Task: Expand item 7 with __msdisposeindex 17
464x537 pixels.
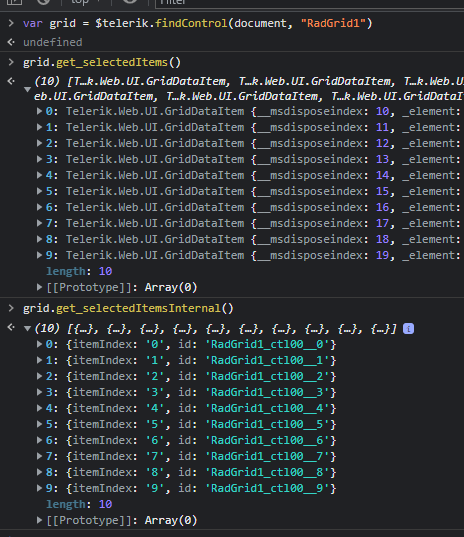Action: (39, 223)
